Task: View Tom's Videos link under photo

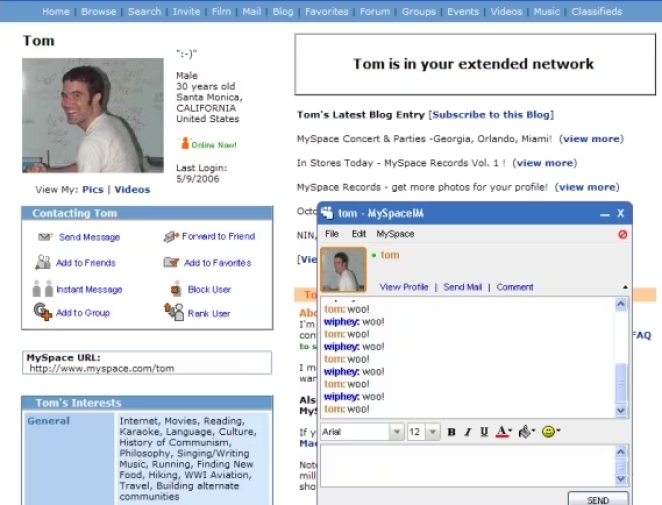Action: pos(132,190)
